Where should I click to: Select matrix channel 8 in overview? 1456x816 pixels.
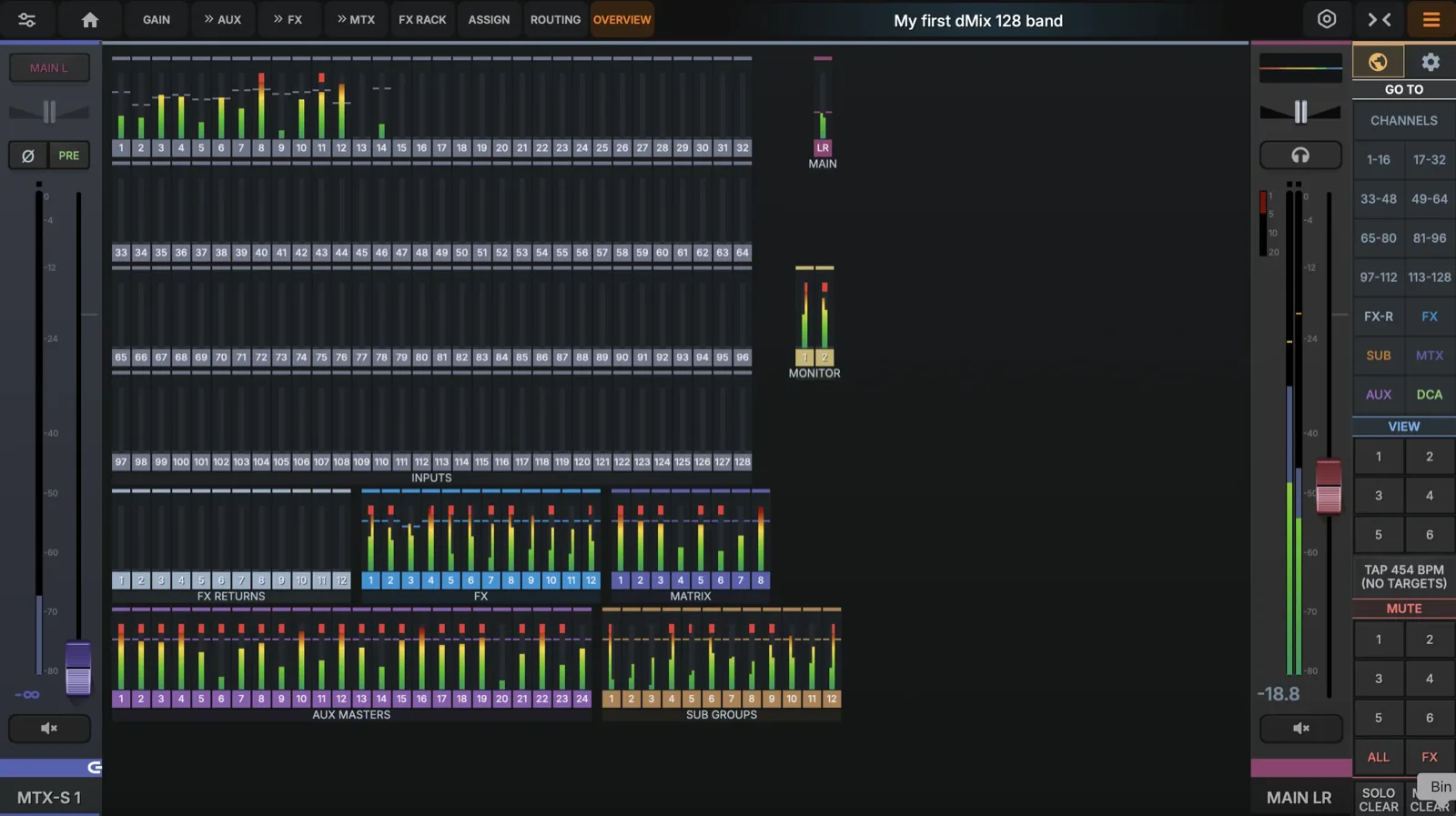[x=761, y=580]
